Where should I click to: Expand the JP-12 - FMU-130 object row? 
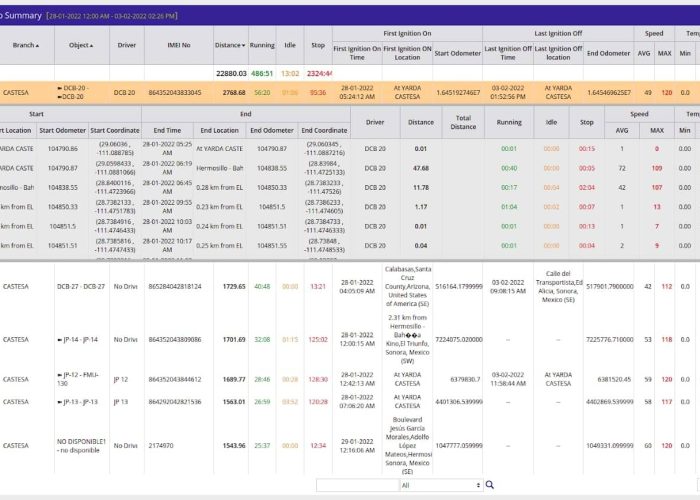(60, 376)
